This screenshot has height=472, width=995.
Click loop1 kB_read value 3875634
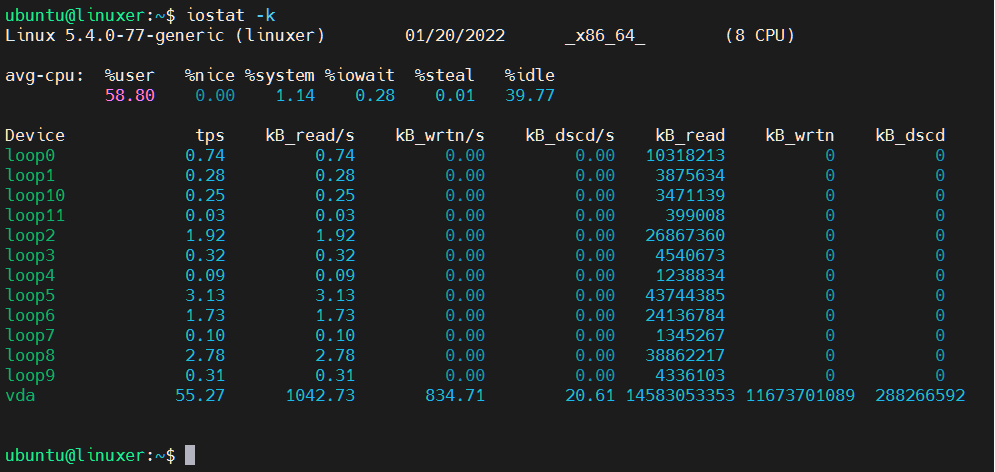(690, 175)
